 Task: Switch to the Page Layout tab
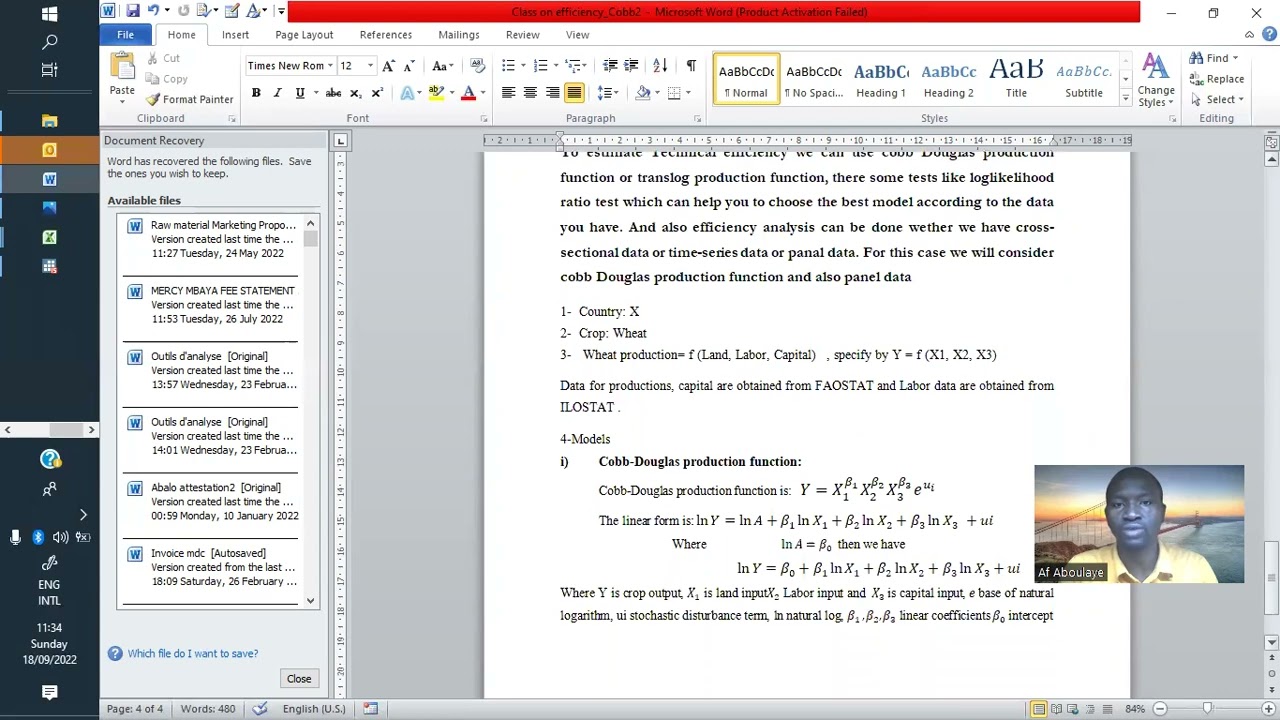click(x=304, y=34)
